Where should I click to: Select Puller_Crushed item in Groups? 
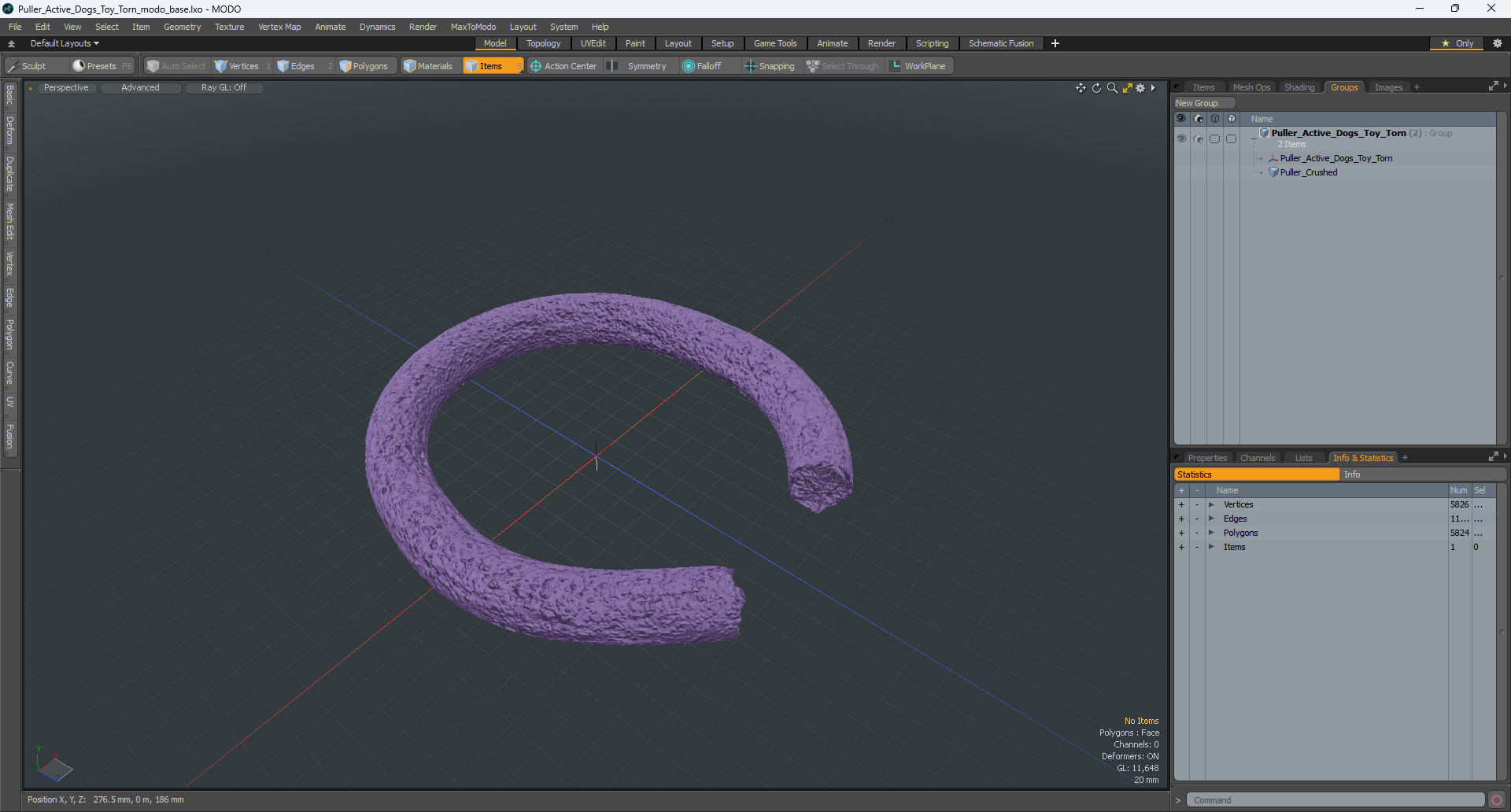click(1308, 172)
